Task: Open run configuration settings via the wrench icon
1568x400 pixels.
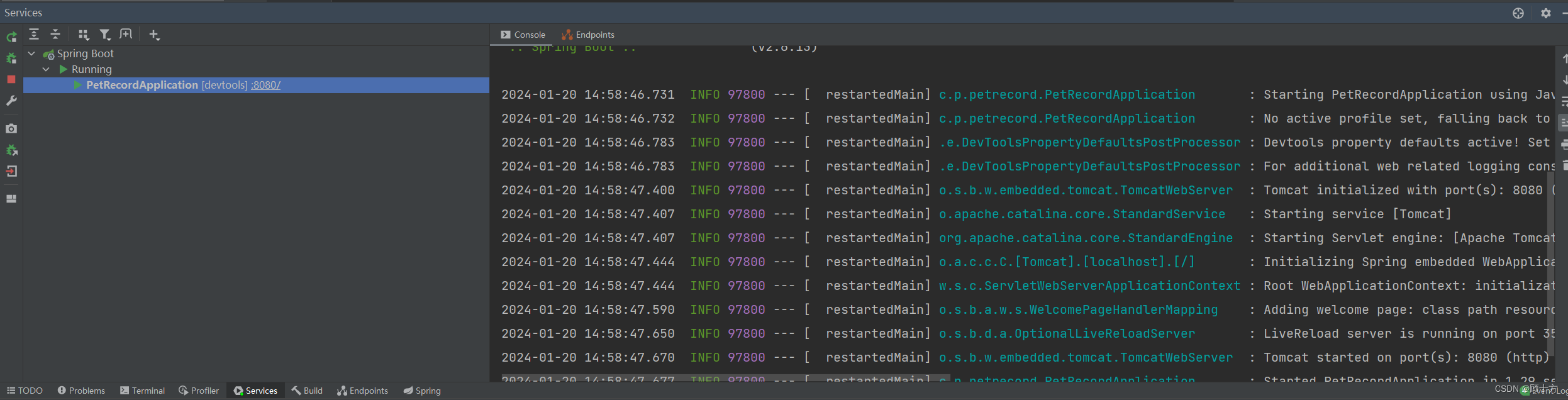Action: click(11, 101)
